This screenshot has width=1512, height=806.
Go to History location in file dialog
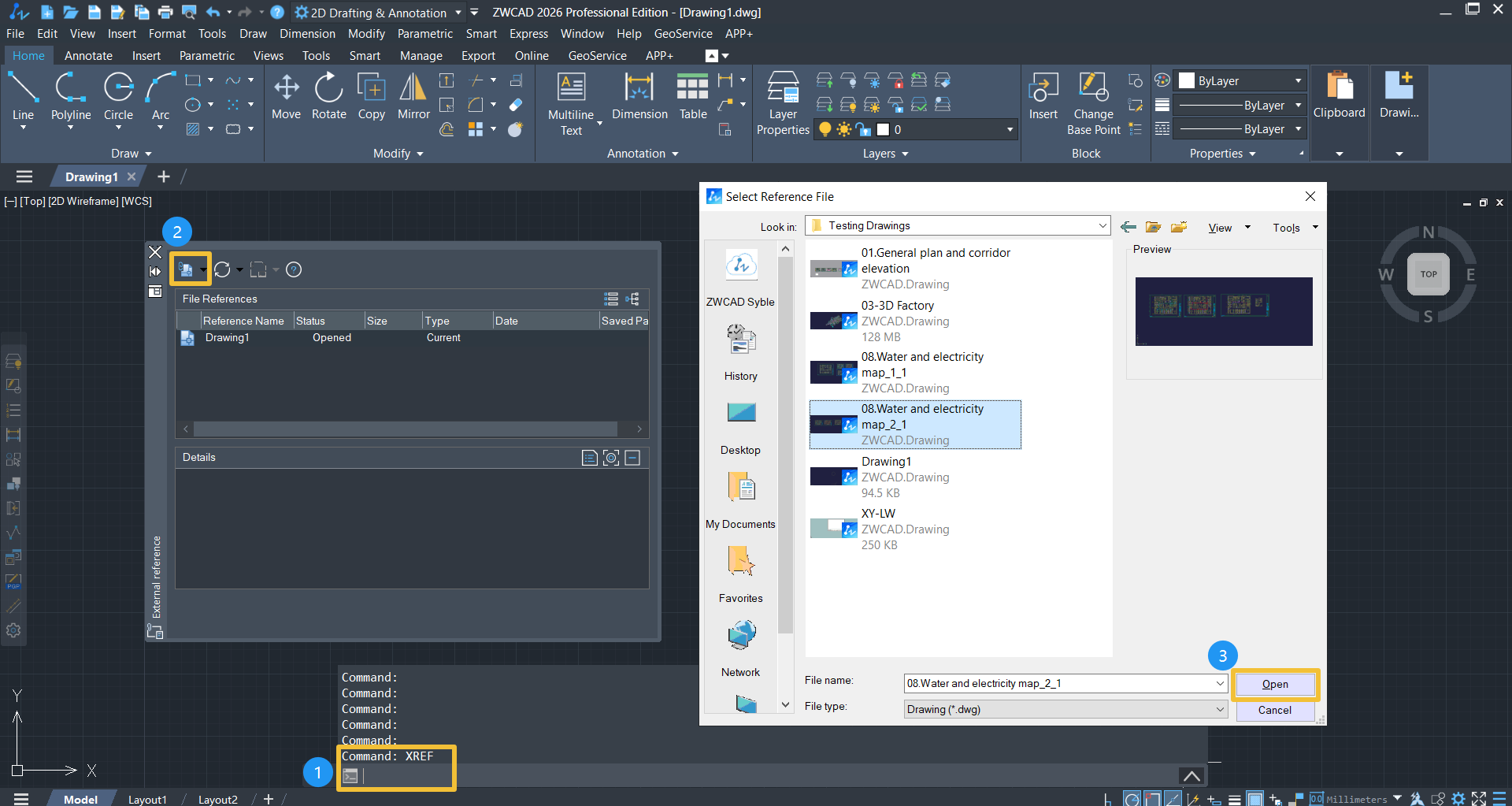coord(741,352)
